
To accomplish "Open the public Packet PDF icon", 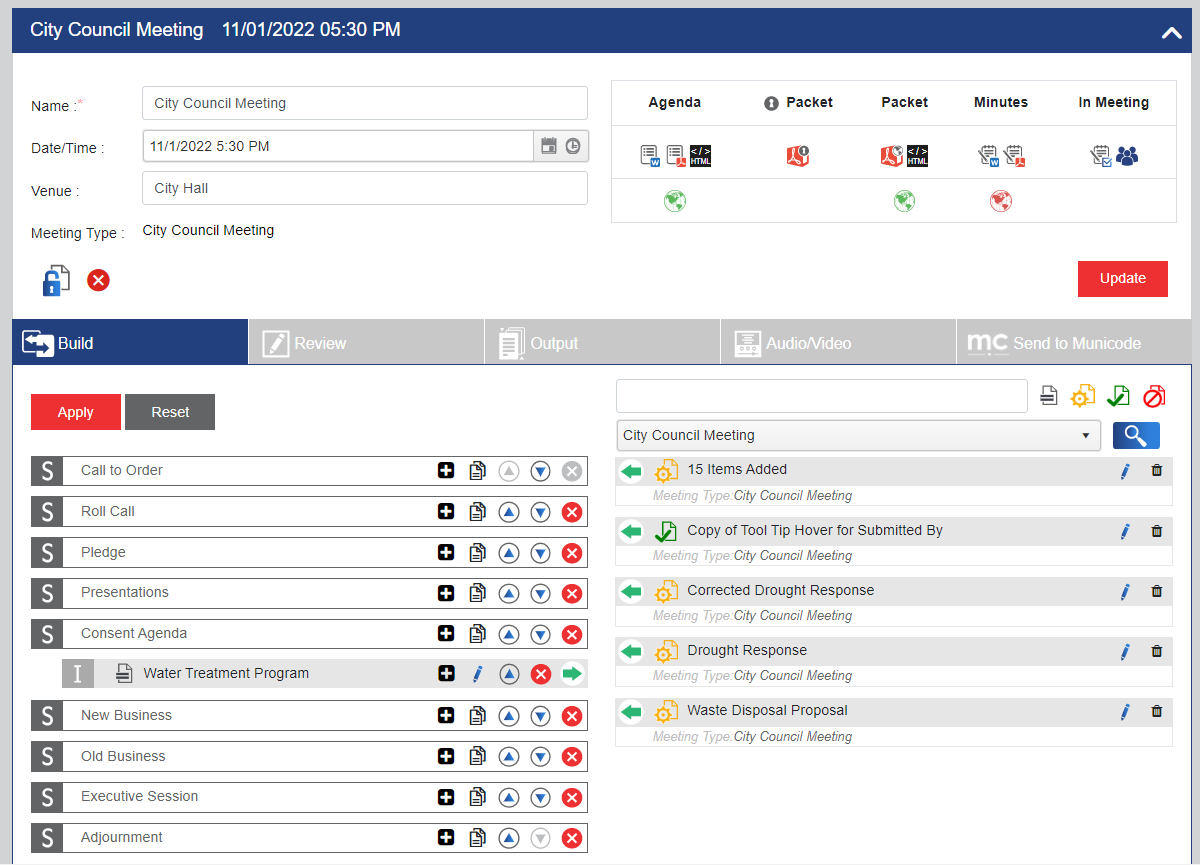I will point(892,156).
